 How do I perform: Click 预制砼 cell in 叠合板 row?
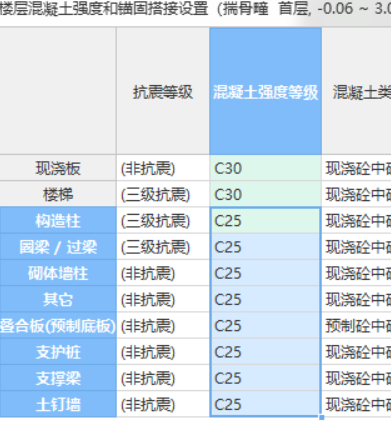point(357,326)
